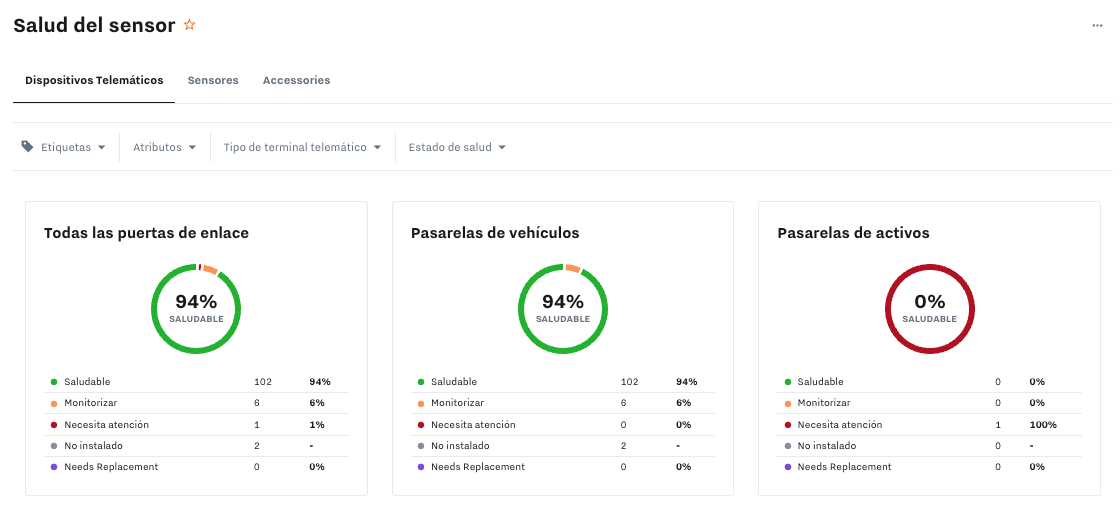Click the green Saludable dot in Todas las puertas

[x=54, y=382]
